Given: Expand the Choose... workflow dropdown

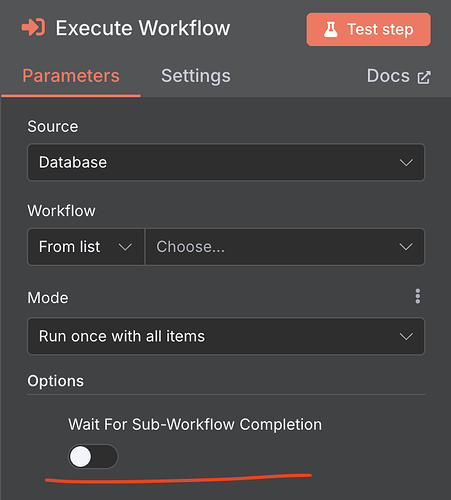Looking at the screenshot, I should [285, 247].
